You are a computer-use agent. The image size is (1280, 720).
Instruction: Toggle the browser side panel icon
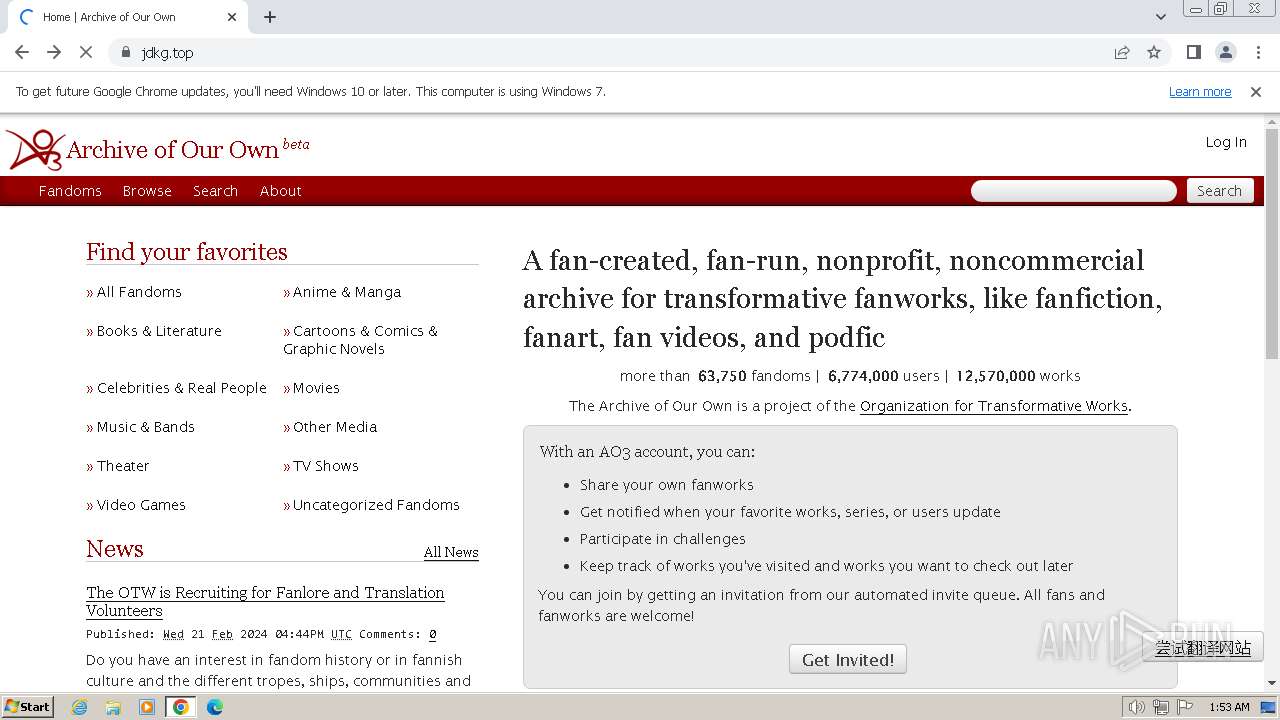tap(1193, 52)
